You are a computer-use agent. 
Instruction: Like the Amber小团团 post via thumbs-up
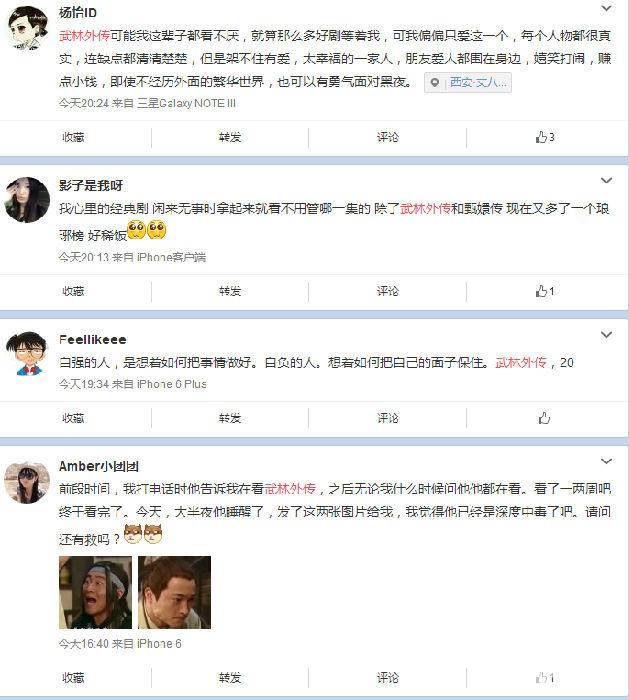pos(545,678)
